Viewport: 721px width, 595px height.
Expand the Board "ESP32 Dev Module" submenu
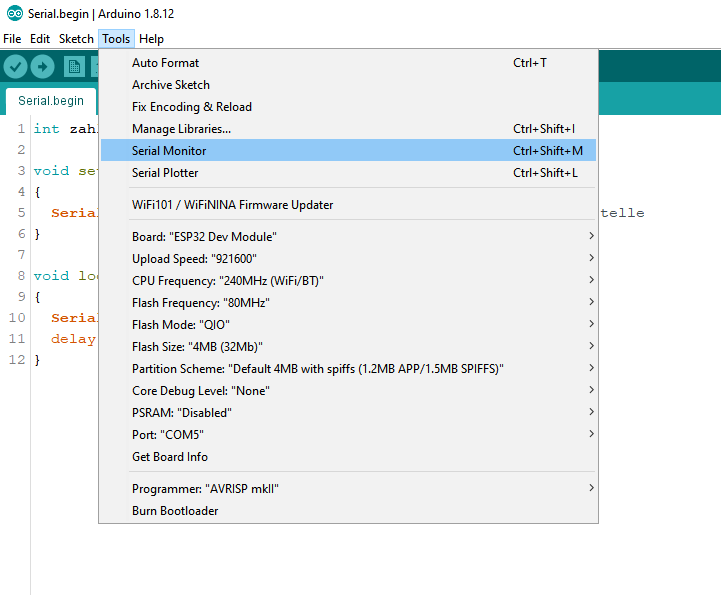tap(204, 237)
